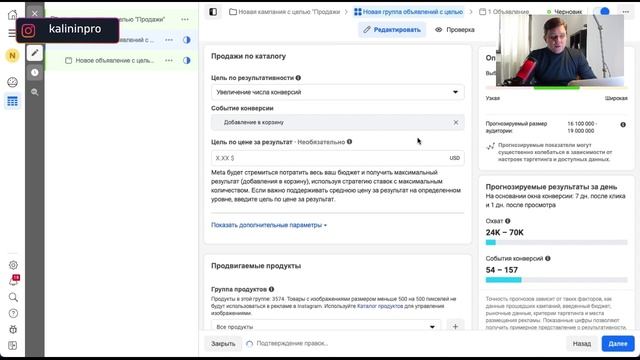The height and width of the screenshot is (360, 640).
Task: Expand Показать дополнительные параметры
Action: (x=269, y=225)
